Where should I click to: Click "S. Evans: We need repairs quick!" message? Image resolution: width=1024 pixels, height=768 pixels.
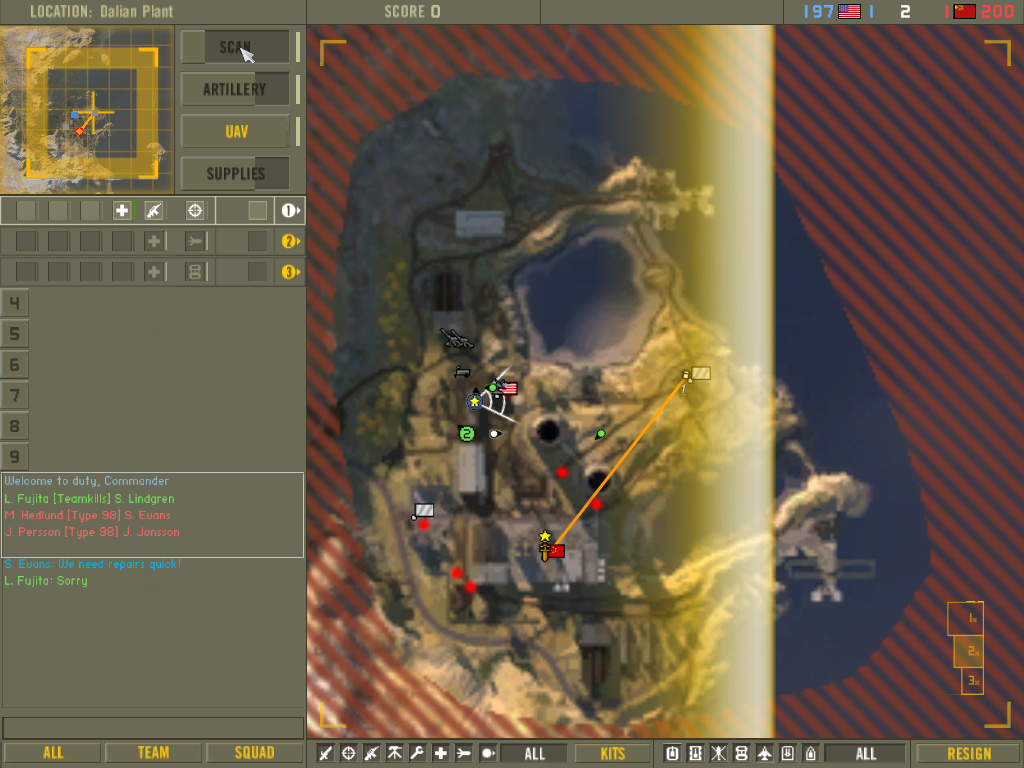tap(93, 564)
